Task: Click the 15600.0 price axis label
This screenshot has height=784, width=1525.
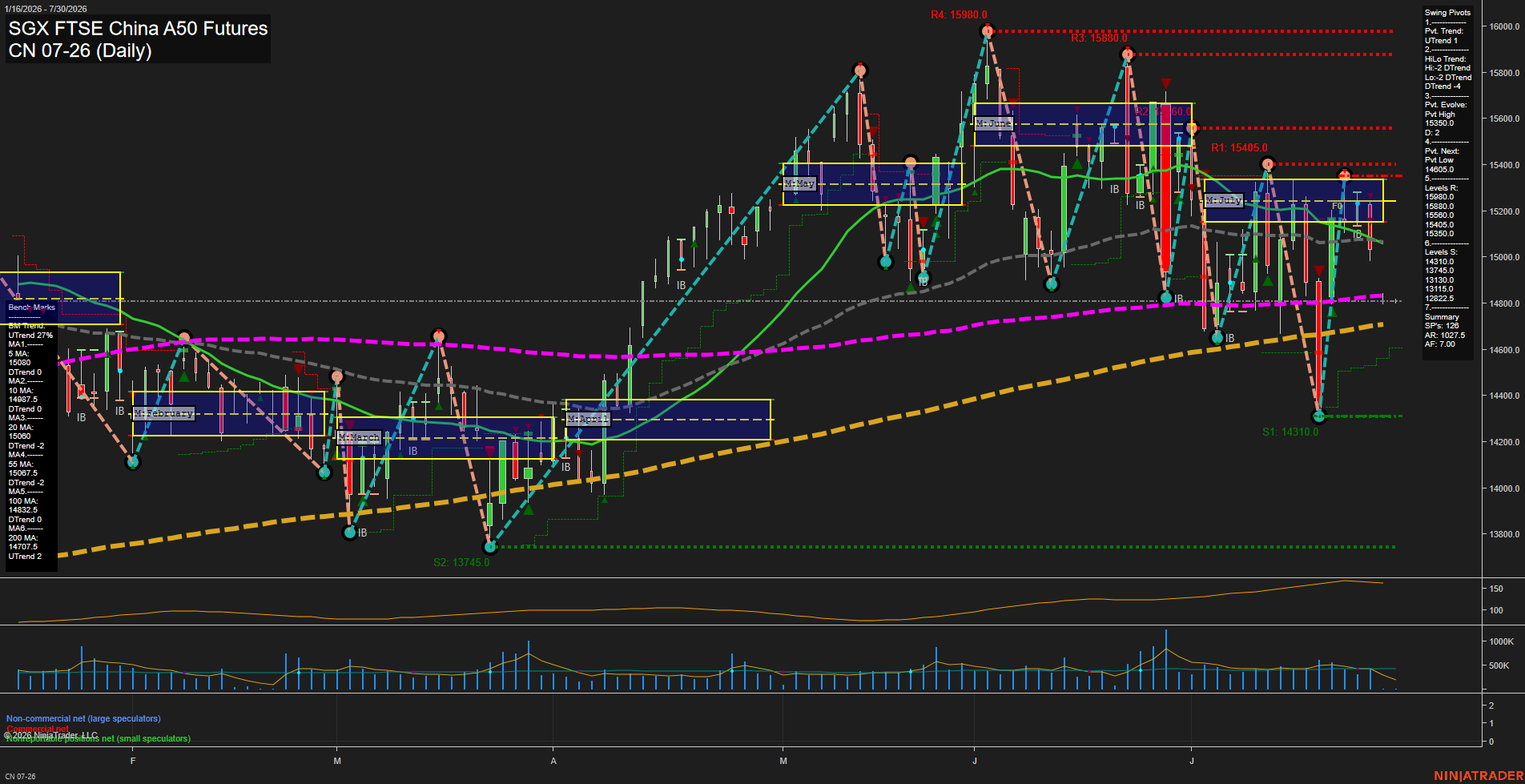Action: coord(1504,119)
